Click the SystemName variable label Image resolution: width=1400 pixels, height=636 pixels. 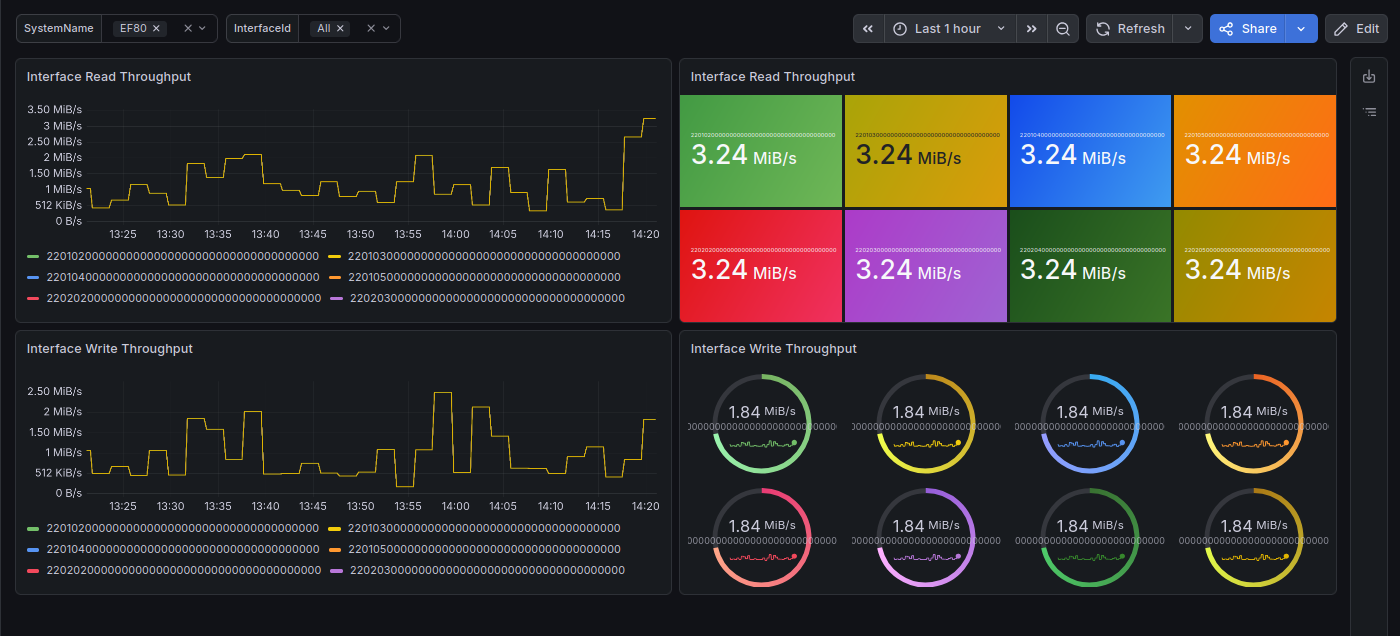pyautogui.click(x=58, y=29)
